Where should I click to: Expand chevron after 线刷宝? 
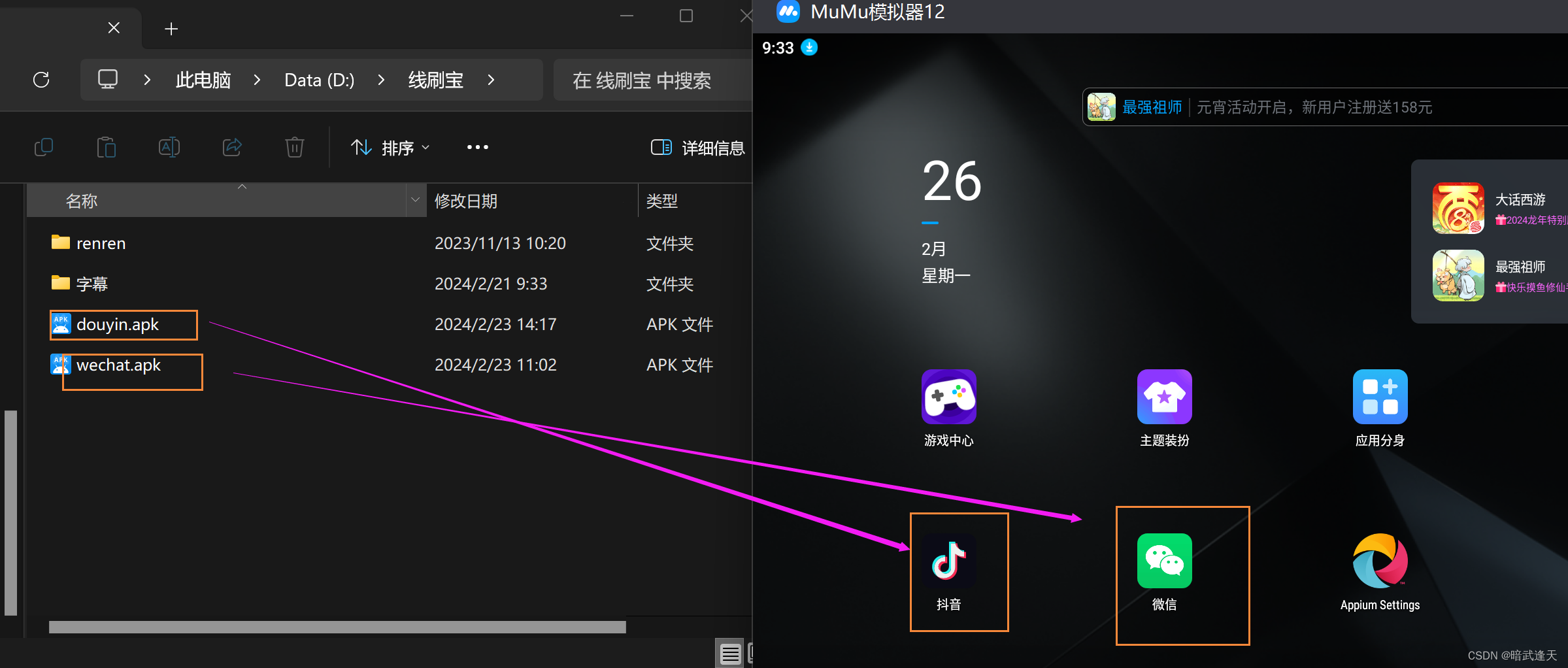click(x=492, y=80)
